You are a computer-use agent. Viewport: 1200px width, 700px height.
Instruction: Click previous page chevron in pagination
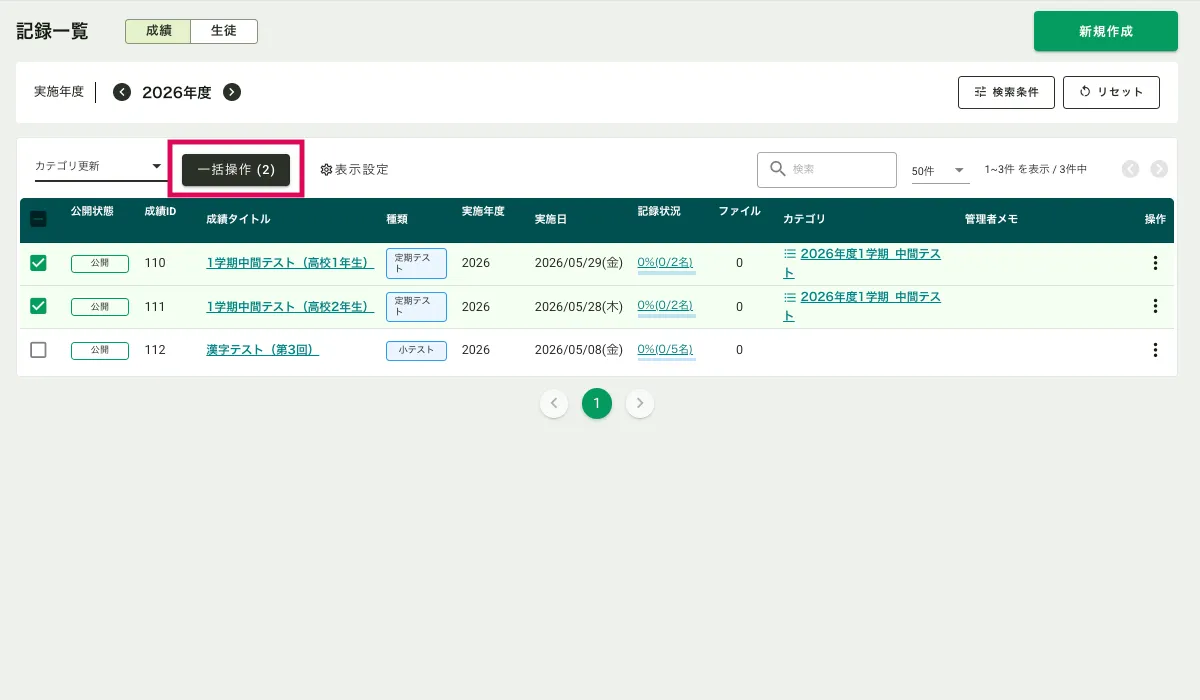(554, 404)
